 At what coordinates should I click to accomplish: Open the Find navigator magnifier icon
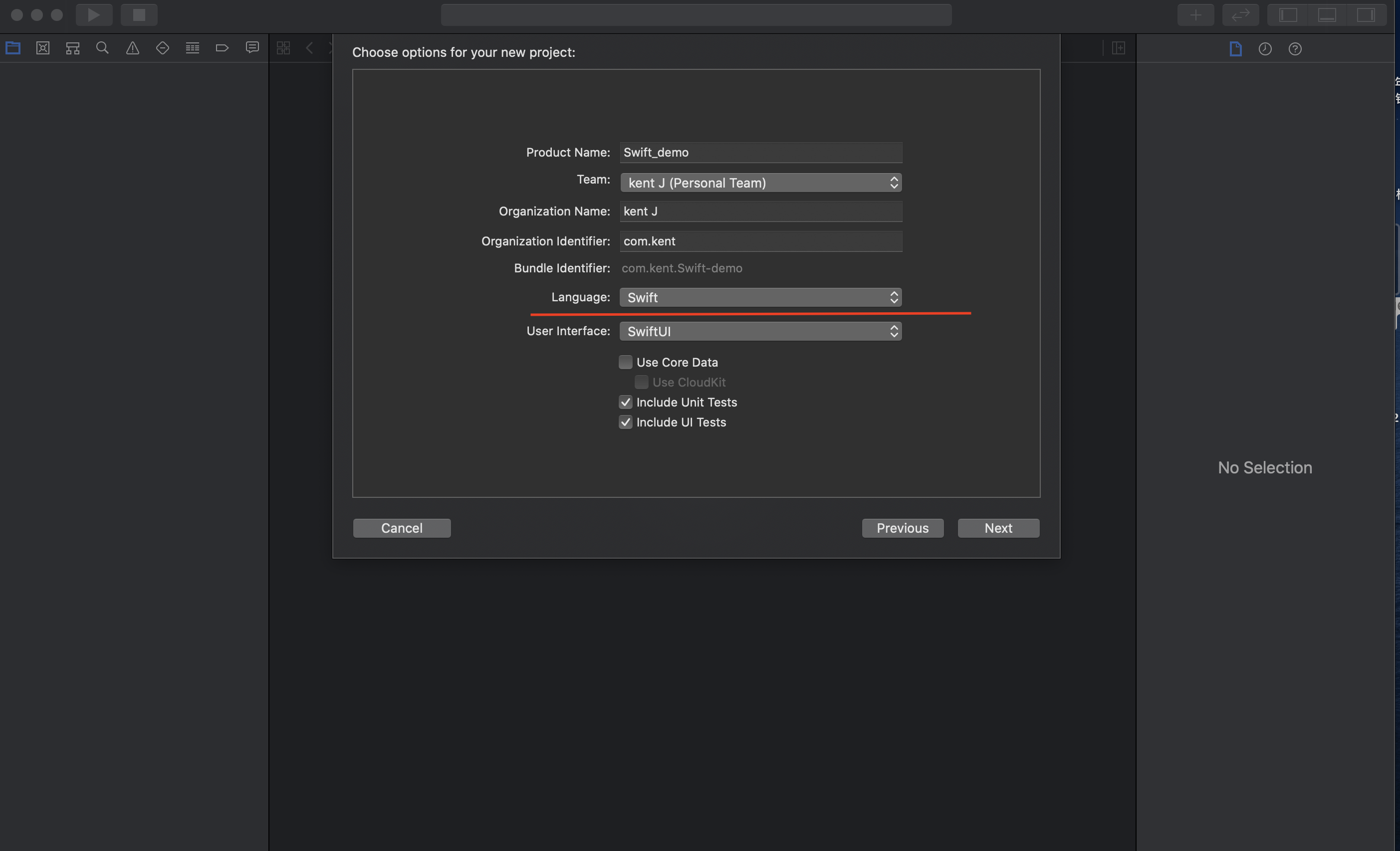(x=102, y=48)
